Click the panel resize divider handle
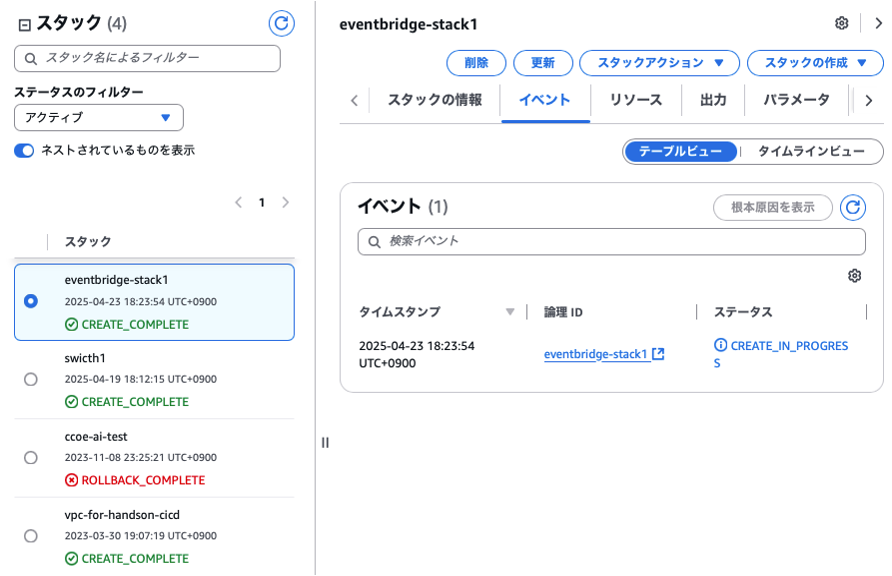The width and height of the screenshot is (892, 576). (x=325, y=442)
